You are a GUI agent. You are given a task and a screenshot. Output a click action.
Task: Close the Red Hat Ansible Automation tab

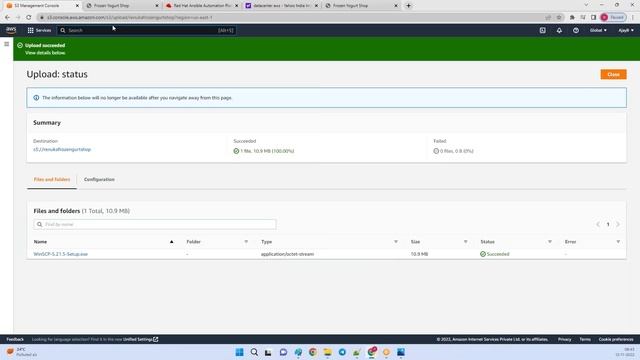(x=236, y=6)
